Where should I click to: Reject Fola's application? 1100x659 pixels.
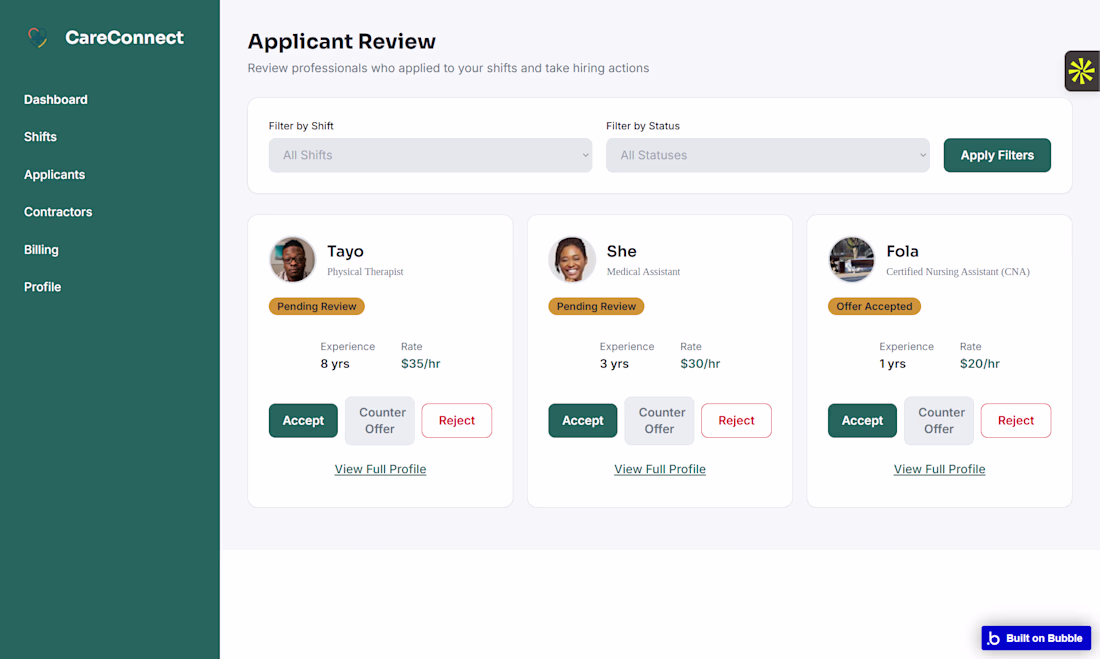pos(1016,420)
